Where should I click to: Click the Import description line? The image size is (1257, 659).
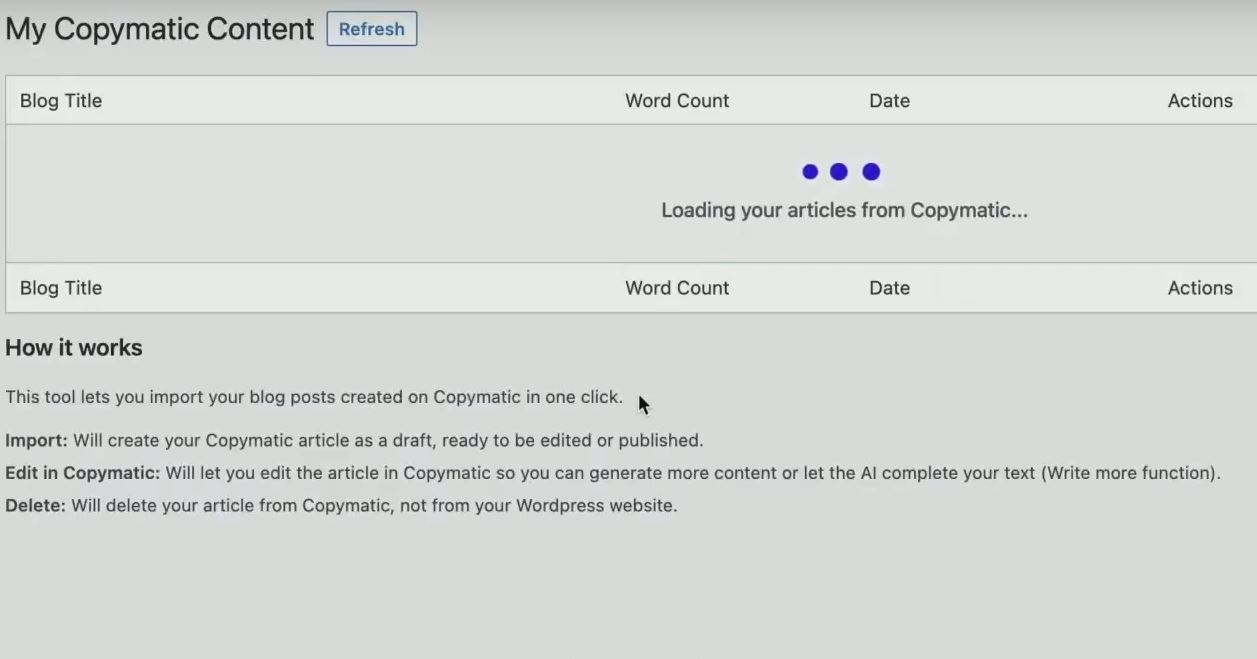pyautogui.click(x=354, y=440)
